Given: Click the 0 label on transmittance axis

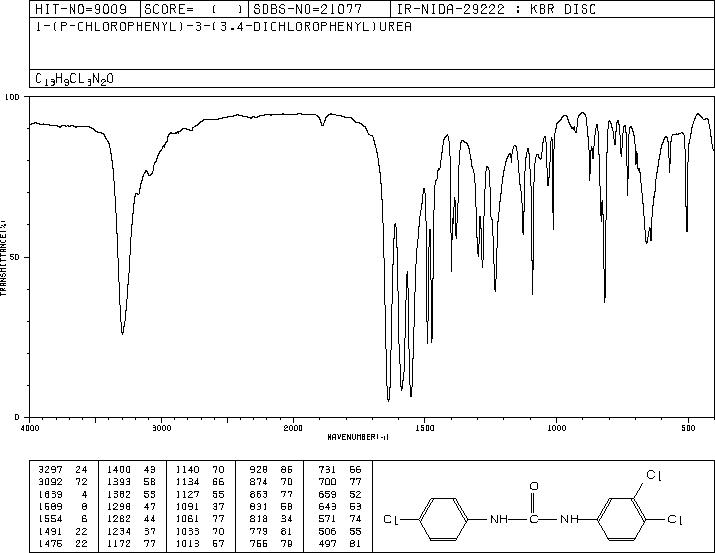Looking at the screenshot, I should (17, 417).
